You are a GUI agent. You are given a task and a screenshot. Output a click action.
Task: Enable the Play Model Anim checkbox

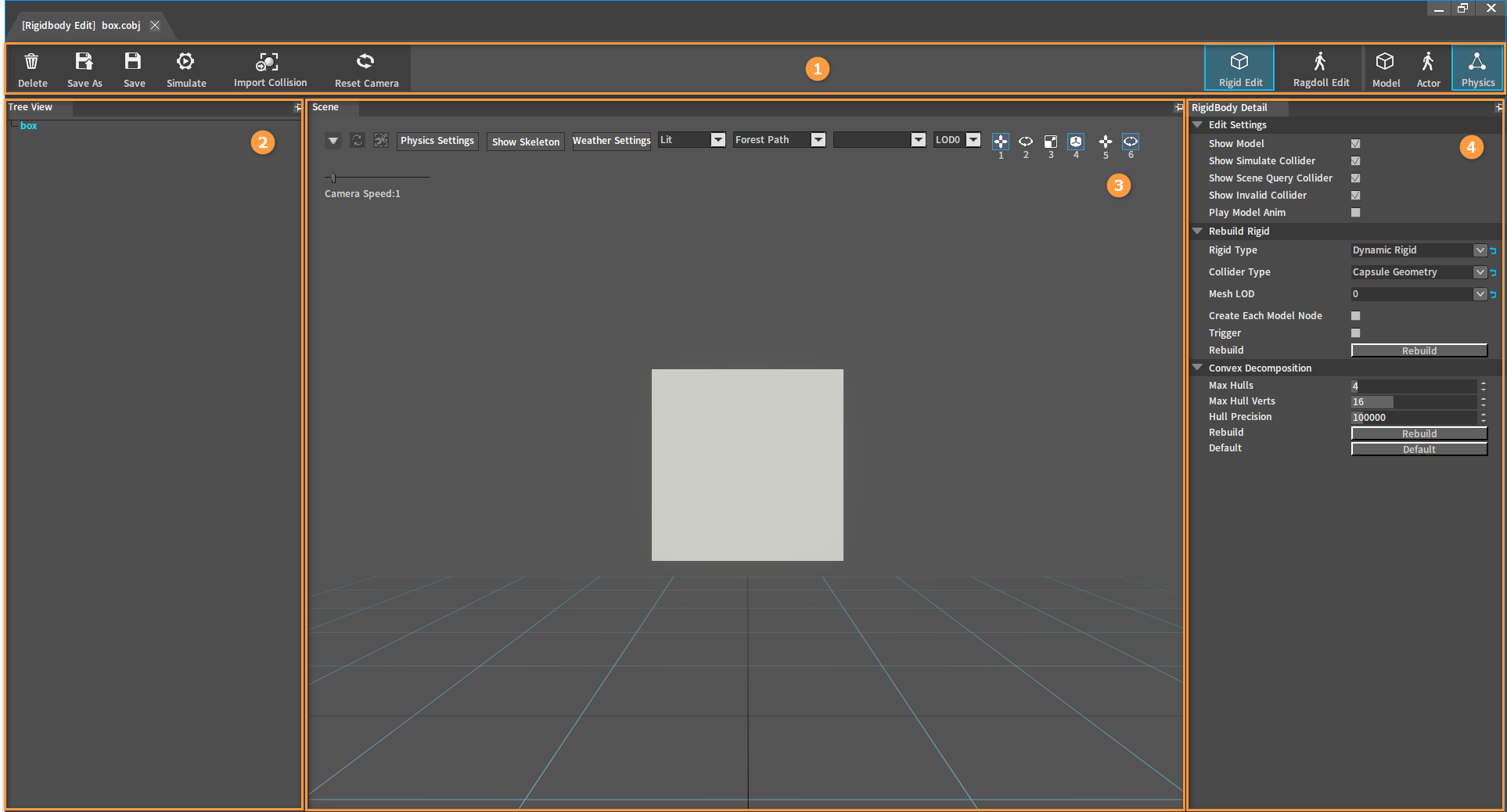(x=1356, y=213)
